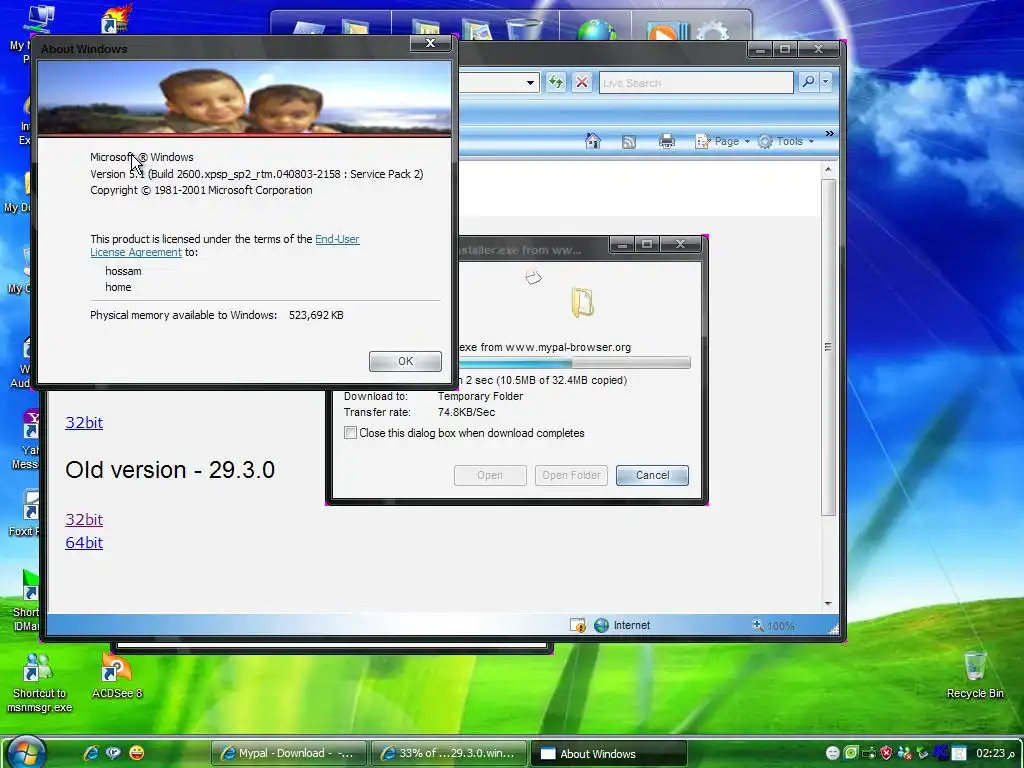1024x768 pixels.
Task: Click the Print icon in IE toolbar
Action: pos(667,141)
